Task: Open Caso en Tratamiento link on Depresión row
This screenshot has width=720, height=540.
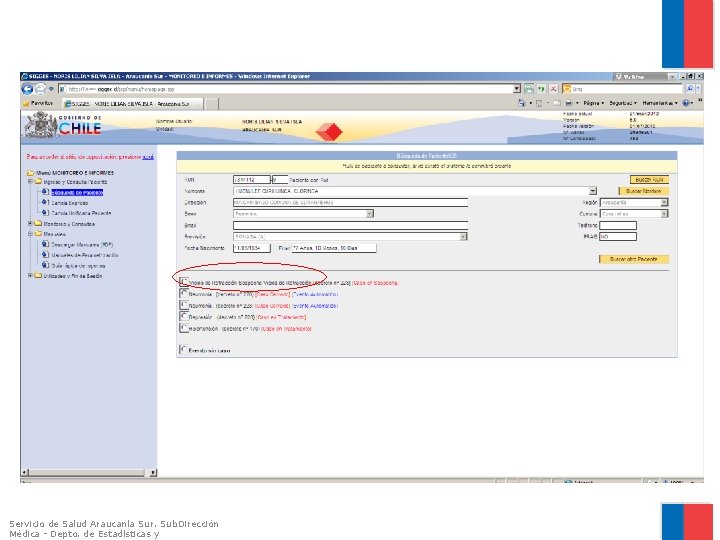Action: click(x=281, y=317)
